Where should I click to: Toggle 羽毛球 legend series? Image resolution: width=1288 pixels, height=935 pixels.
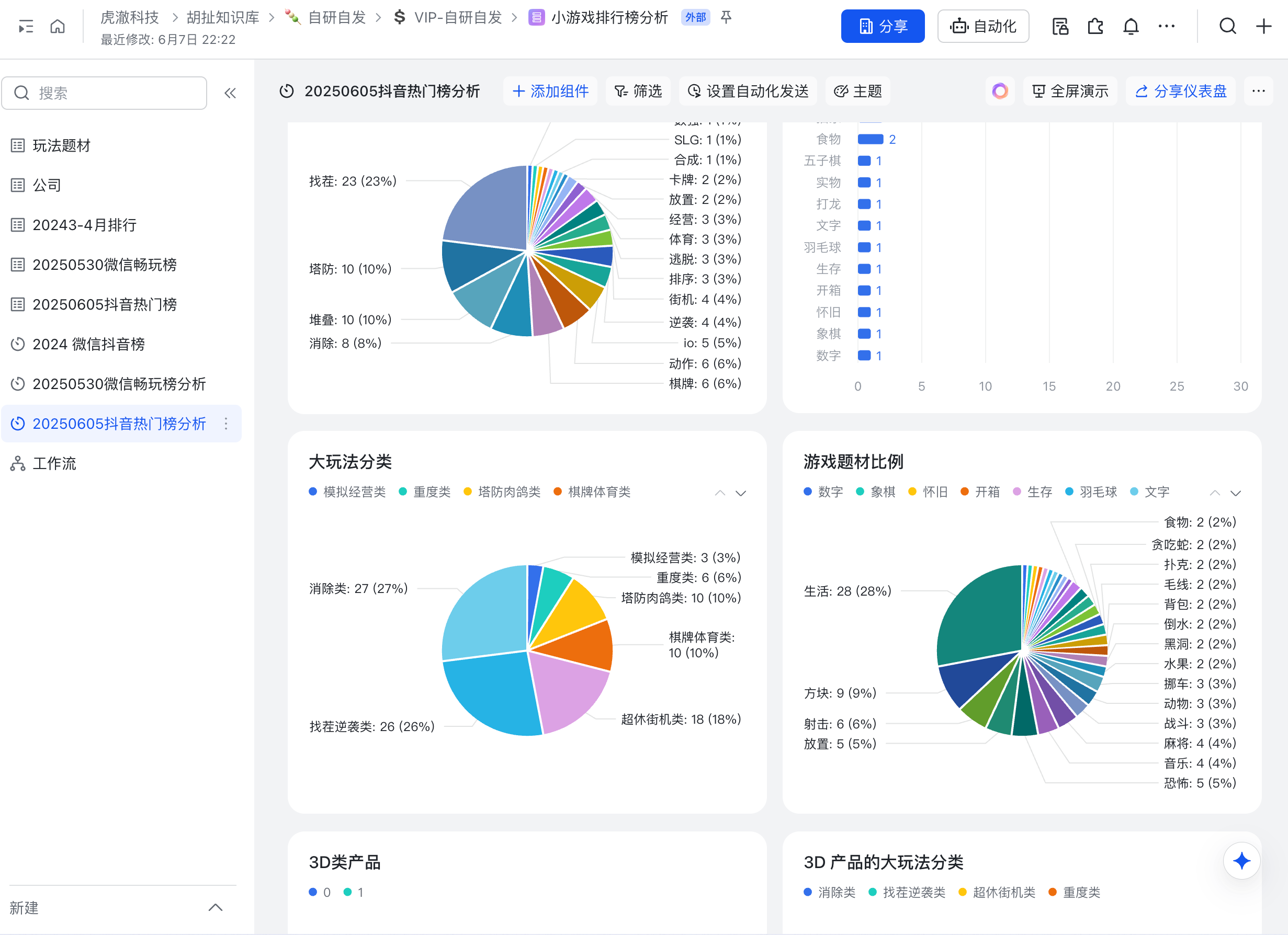(x=1091, y=492)
